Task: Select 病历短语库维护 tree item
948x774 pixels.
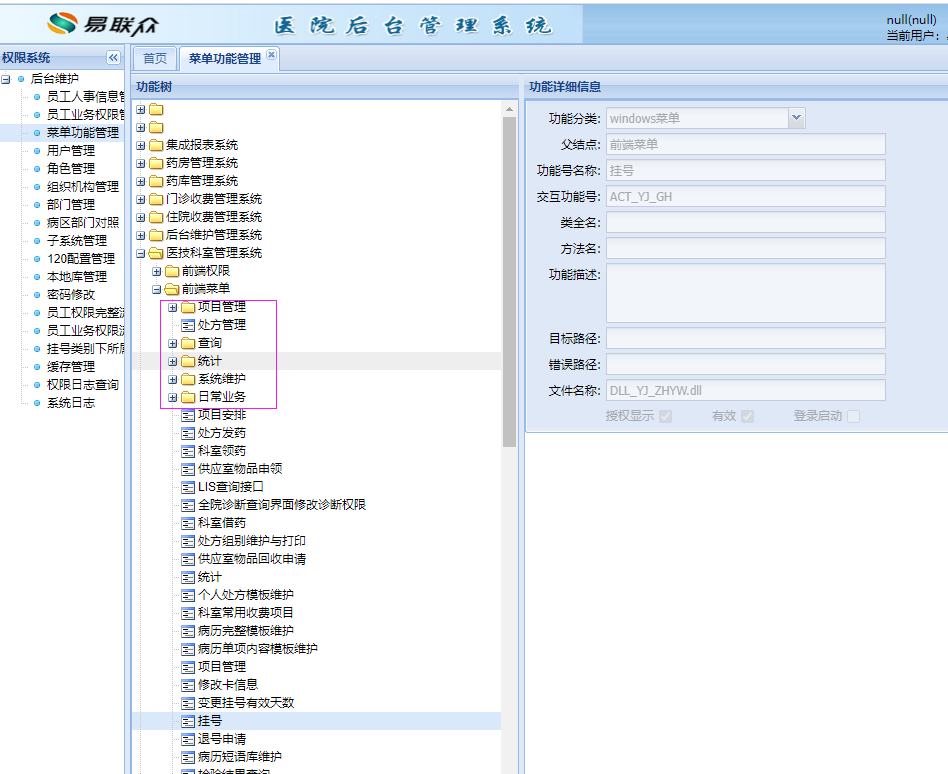Action: pyautogui.click(x=239, y=757)
